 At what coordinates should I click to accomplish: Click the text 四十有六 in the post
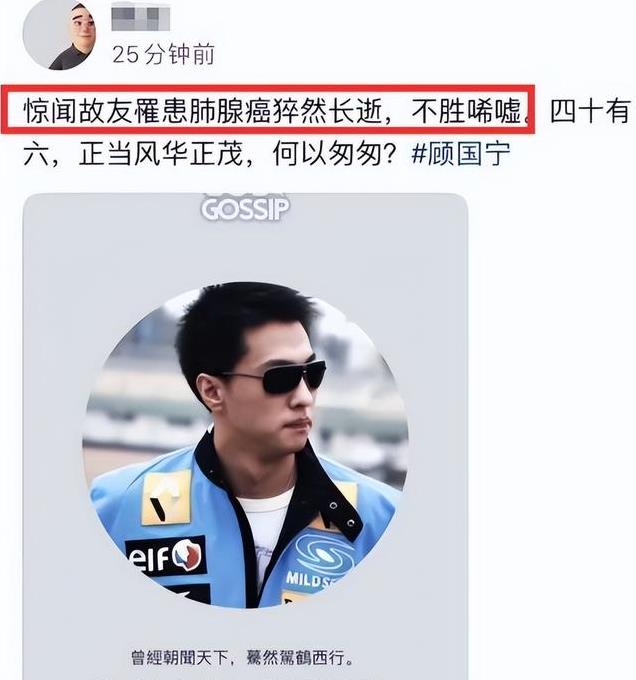click(x=590, y=111)
